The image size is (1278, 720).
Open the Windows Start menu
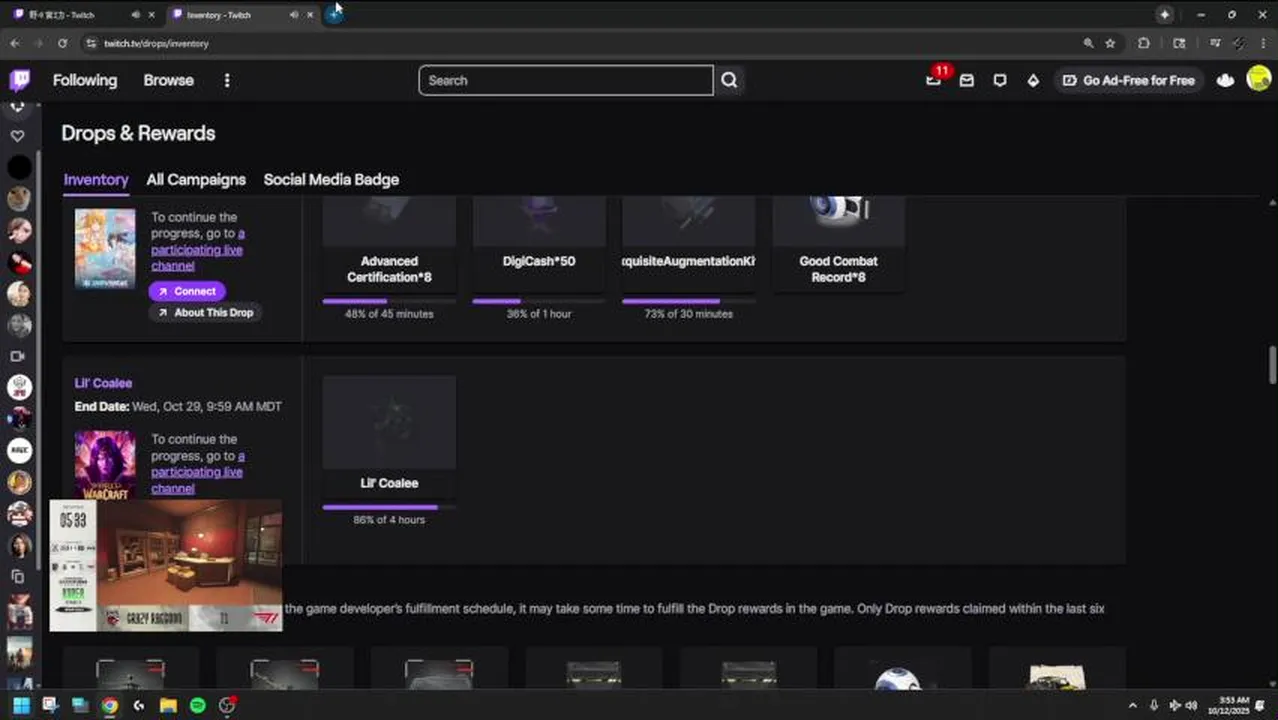coord(21,705)
